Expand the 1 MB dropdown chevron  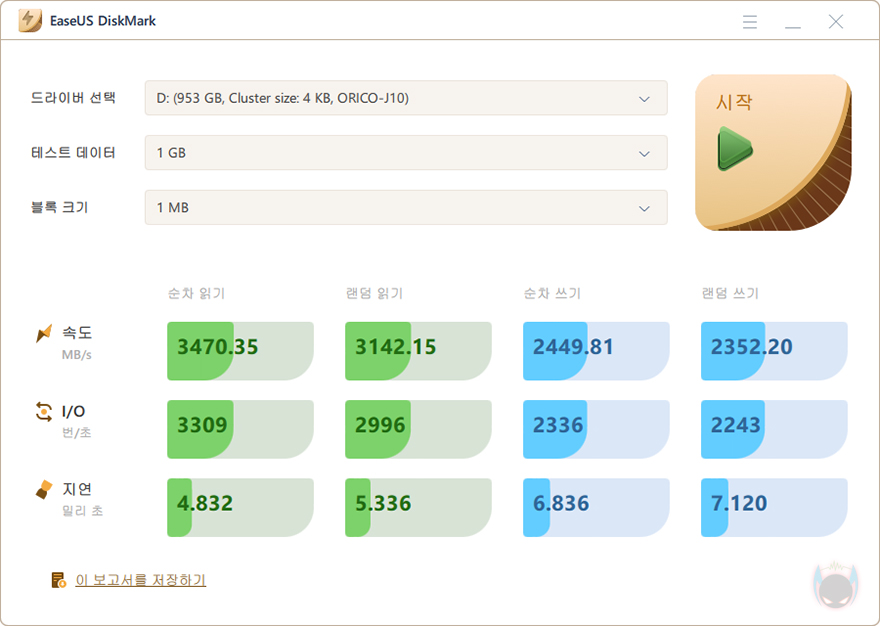coord(644,208)
